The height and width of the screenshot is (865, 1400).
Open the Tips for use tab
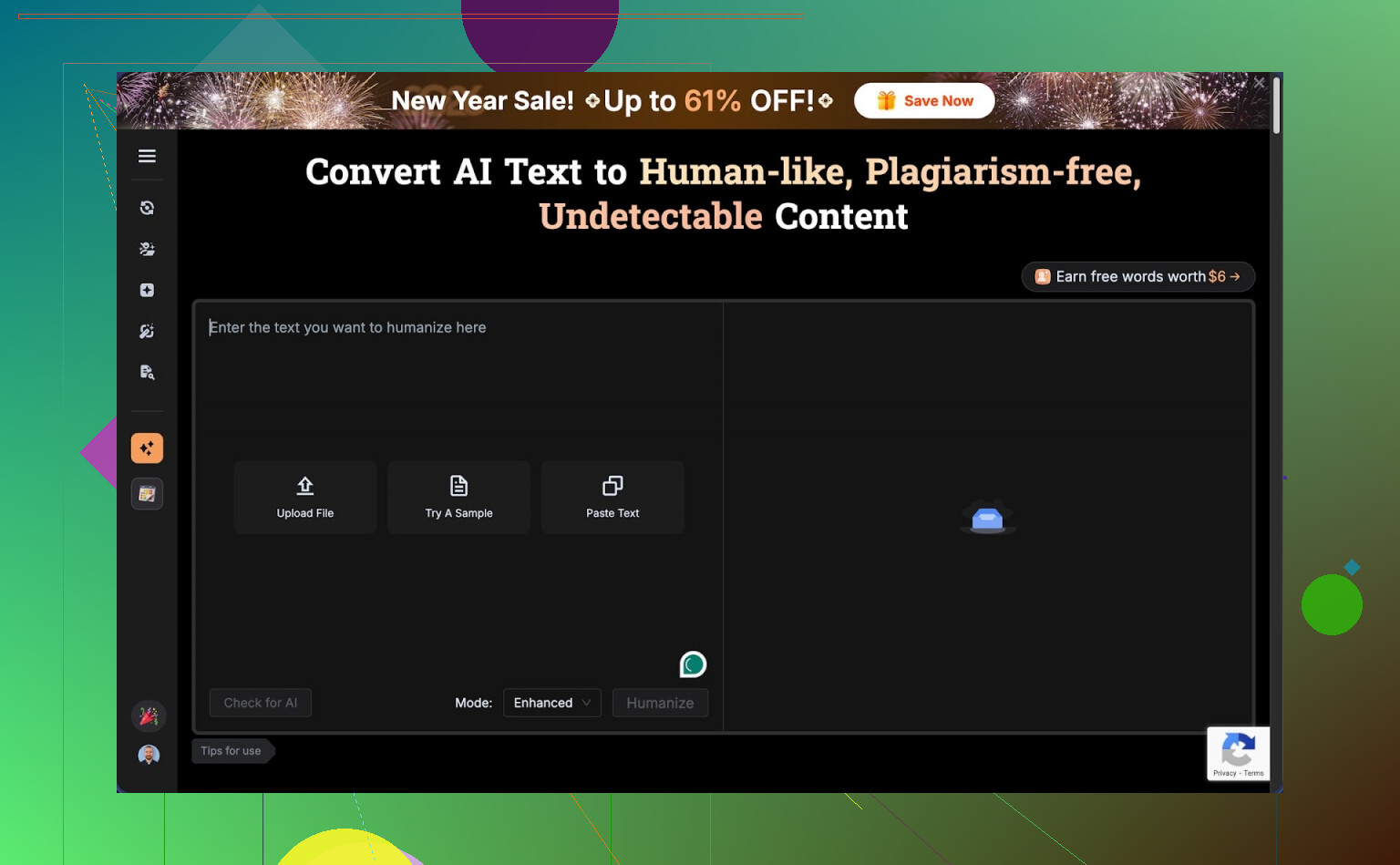[x=232, y=751]
